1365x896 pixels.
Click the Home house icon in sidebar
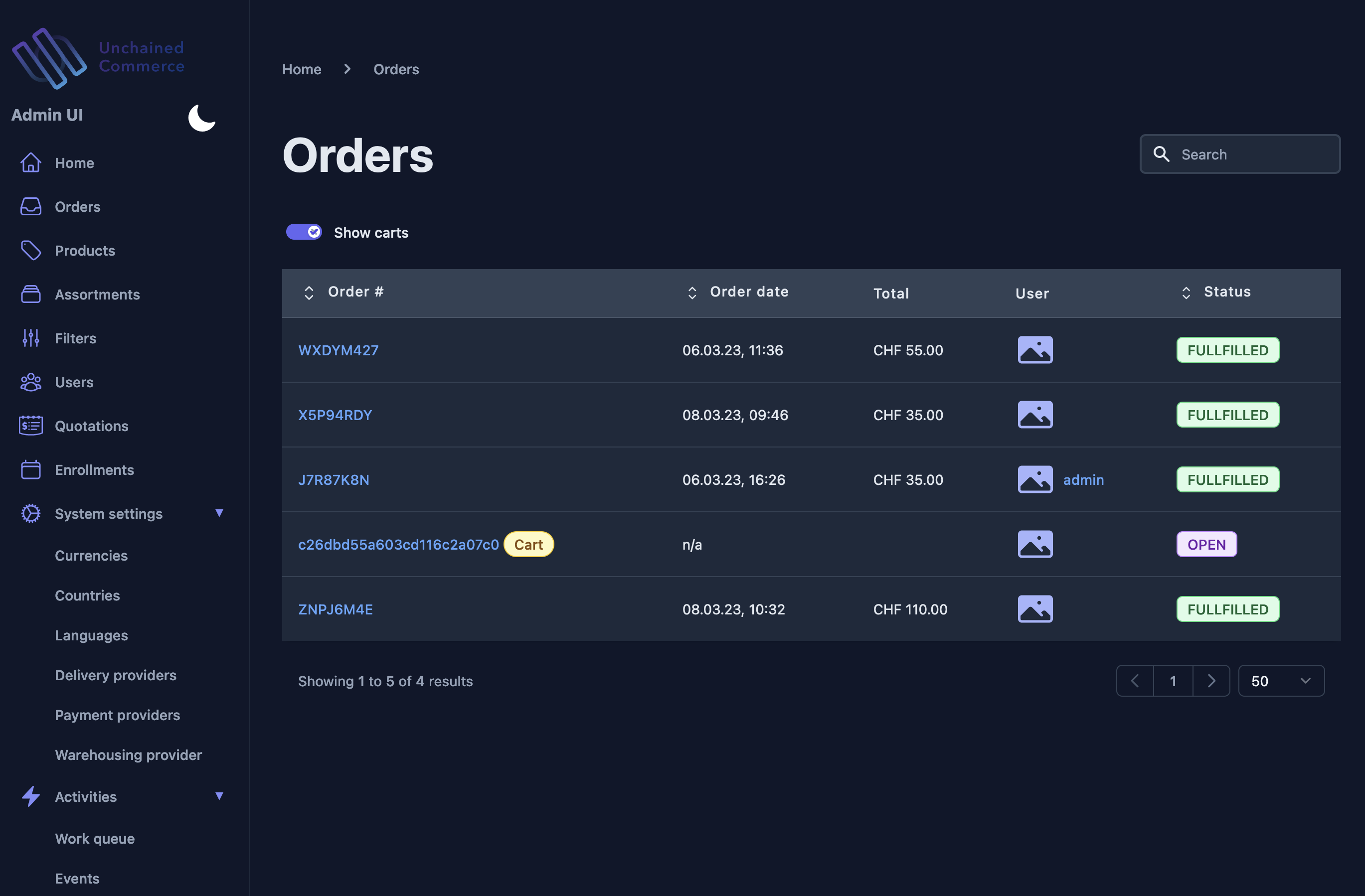(31, 163)
